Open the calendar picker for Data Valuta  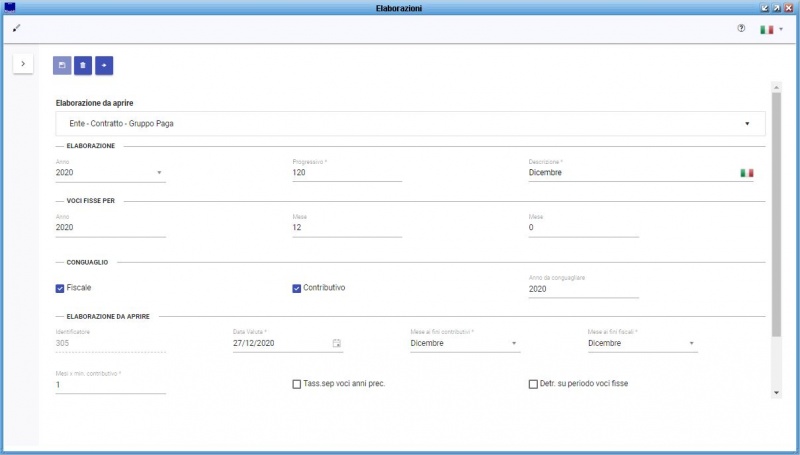pyautogui.click(x=337, y=343)
